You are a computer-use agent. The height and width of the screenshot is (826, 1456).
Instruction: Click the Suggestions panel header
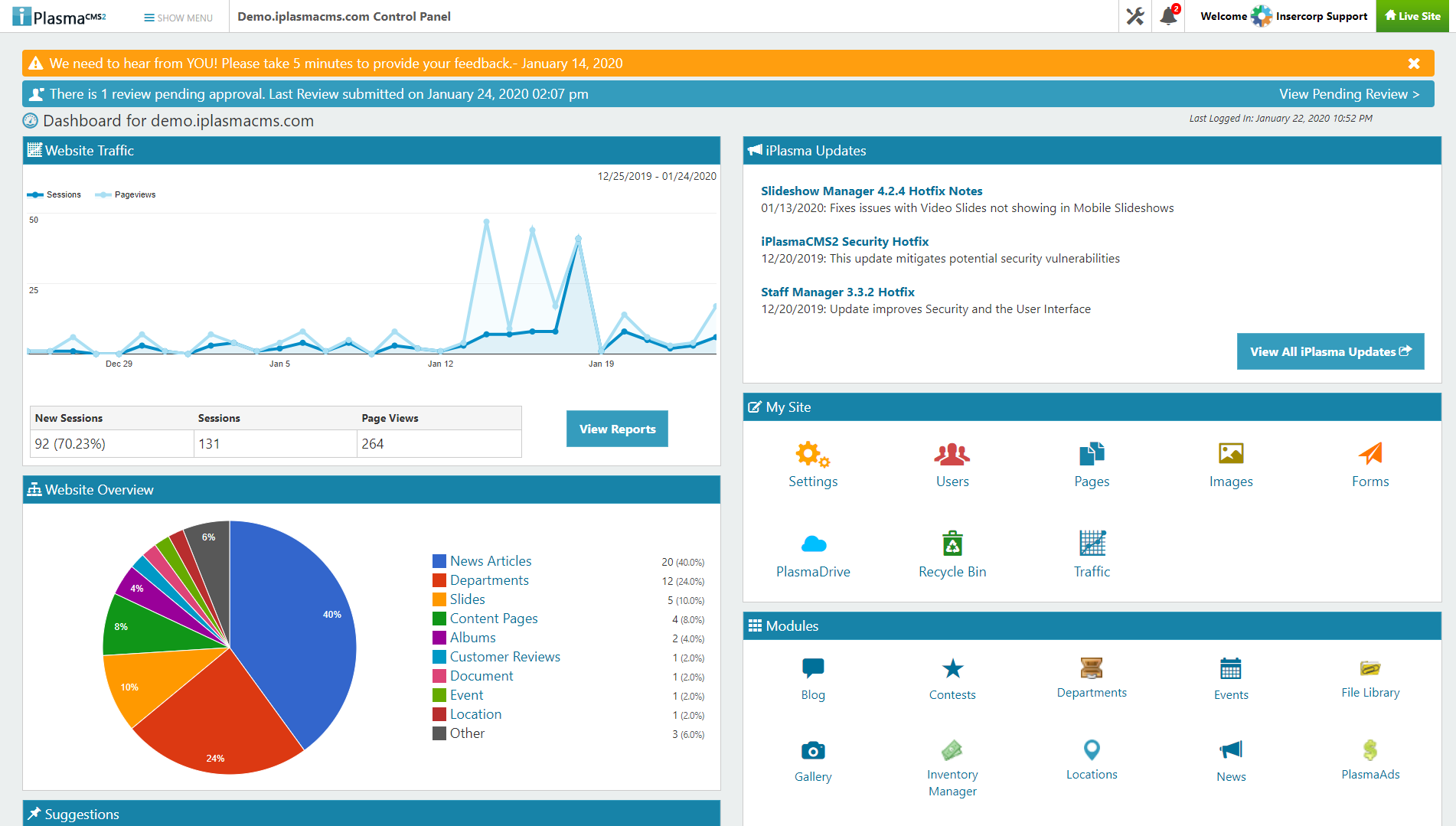point(371,814)
